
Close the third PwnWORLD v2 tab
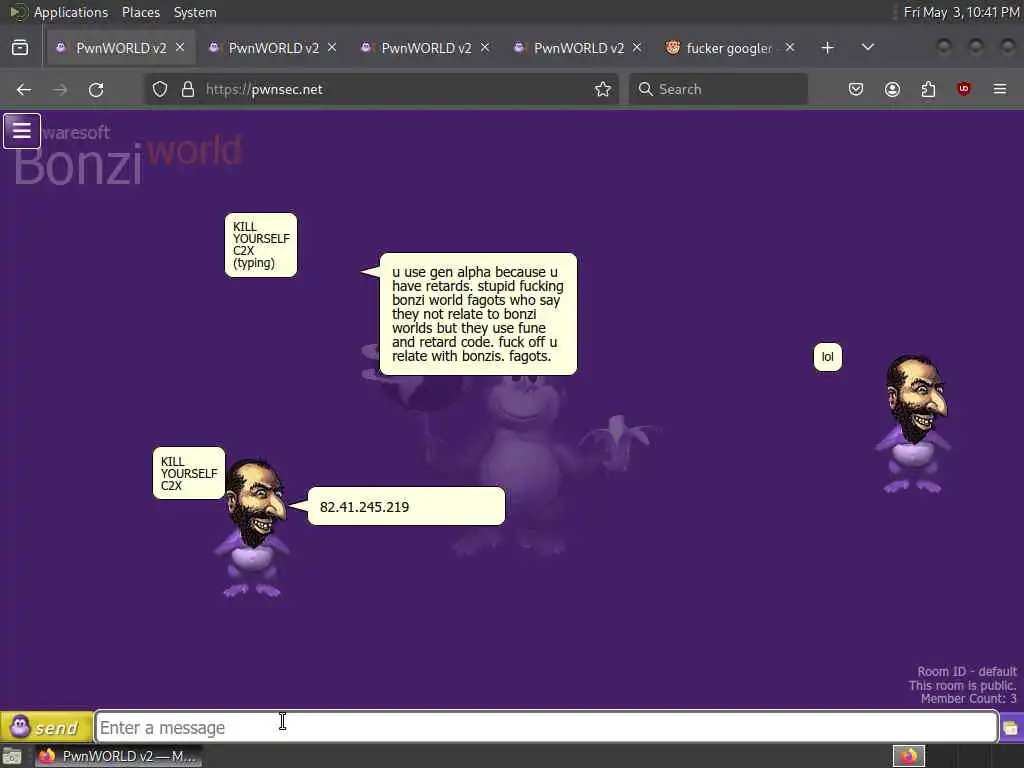click(485, 48)
